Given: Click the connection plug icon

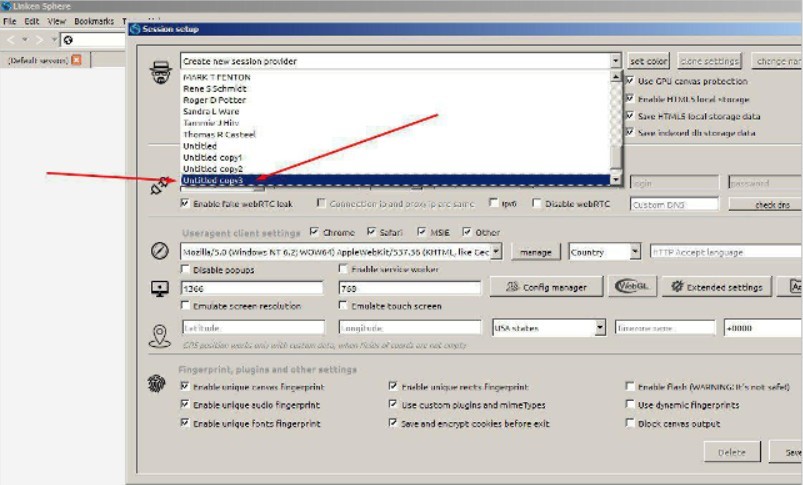Looking at the screenshot, I should (x=157, y=185).
